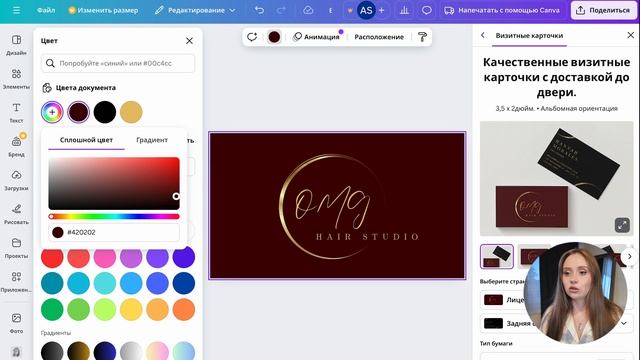Open the Приложения sidebar panel
This screenshot has height=360, width=640.
[x=16, y=282]
